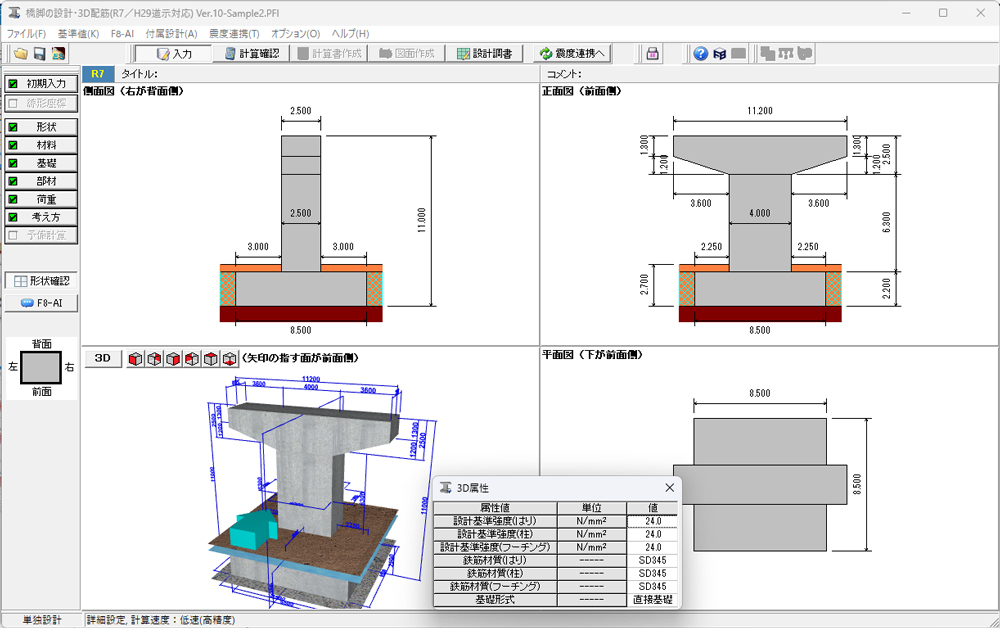
Task: Click the はり design strength value 24.0 cell
Action: (652, 521)
